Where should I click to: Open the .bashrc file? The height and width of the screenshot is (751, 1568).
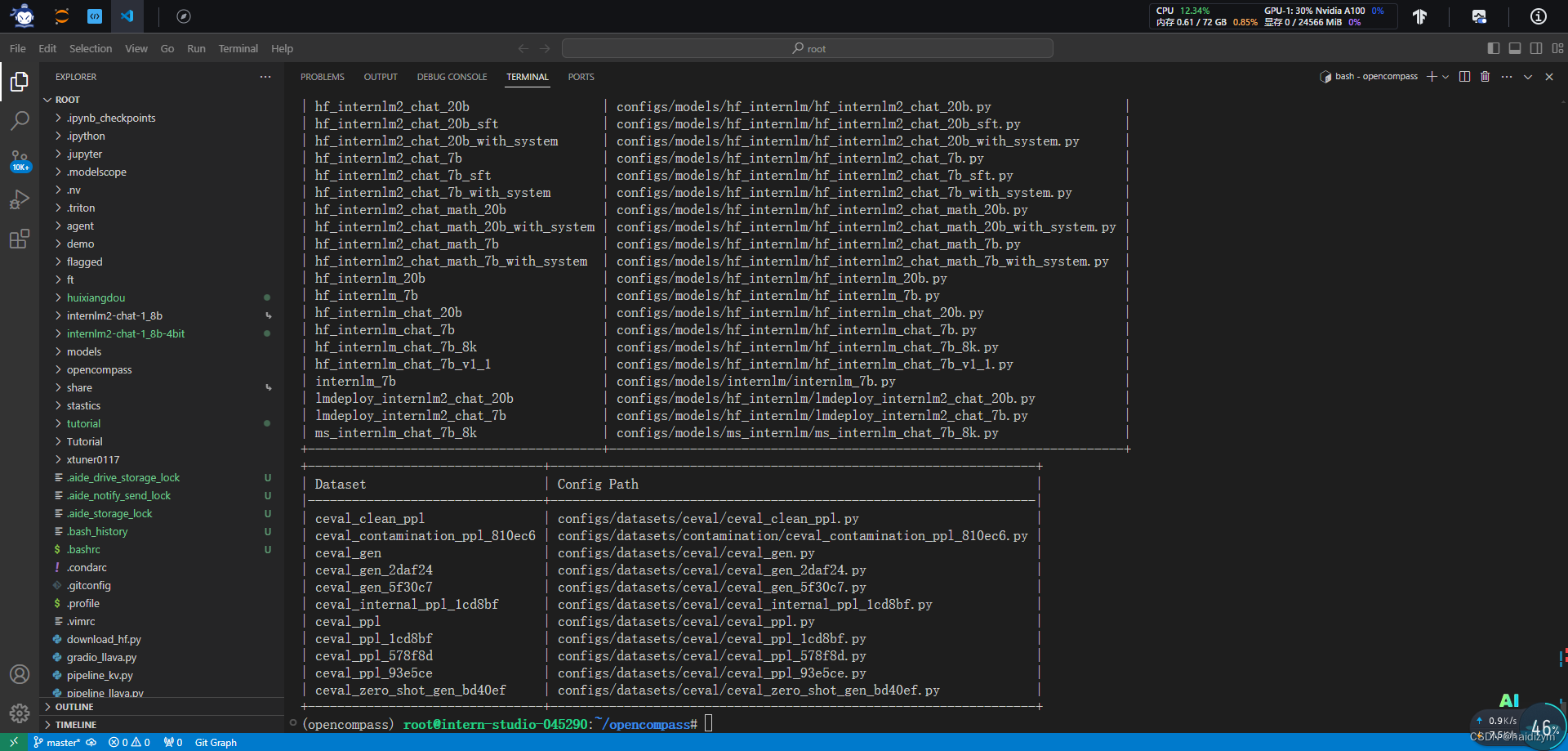pos(162,549)
